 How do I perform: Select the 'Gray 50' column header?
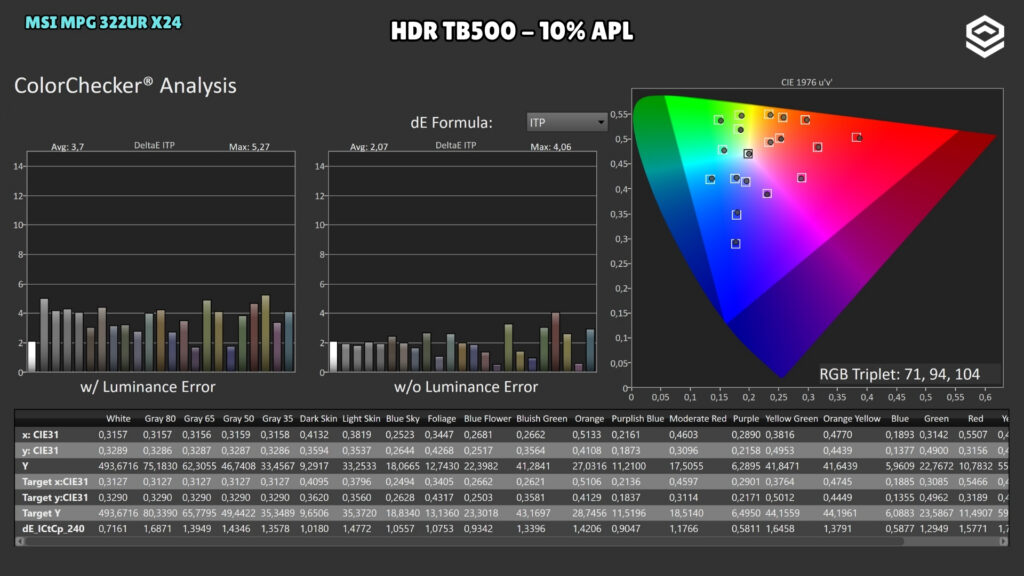tap(238, 419)
